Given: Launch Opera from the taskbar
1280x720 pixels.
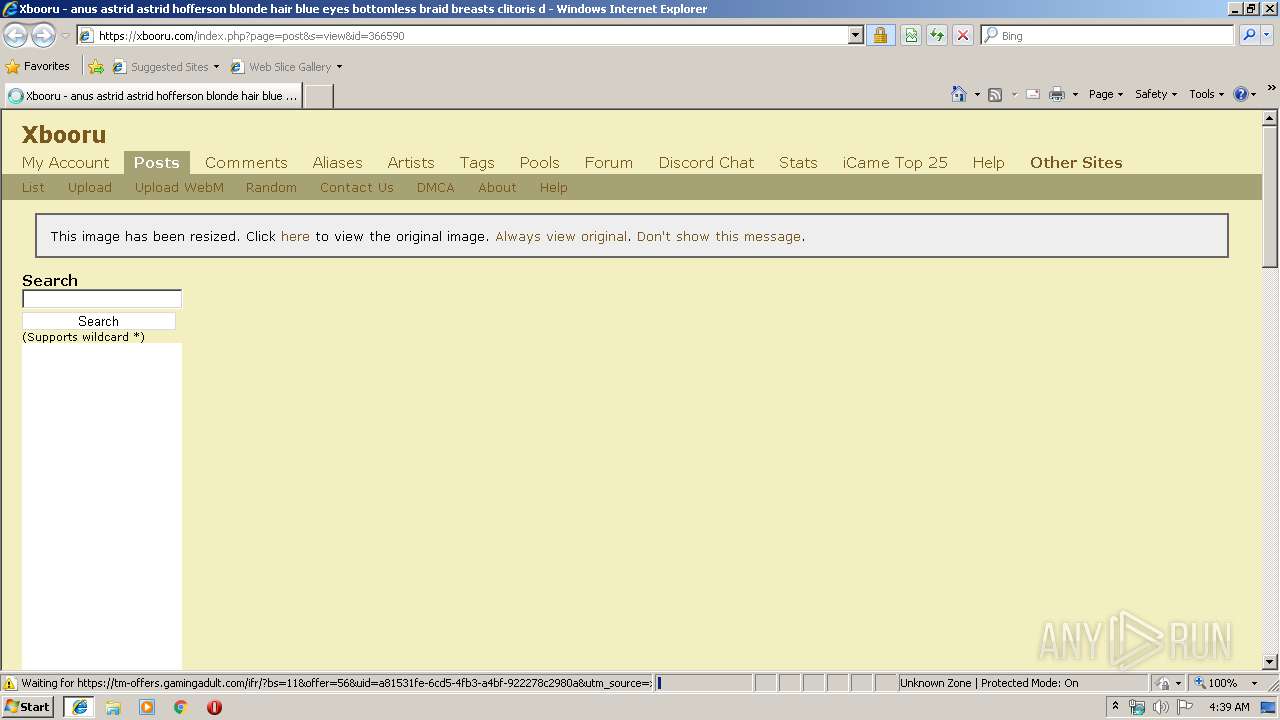Looking at the screenshot, I should tap(214, 707).
